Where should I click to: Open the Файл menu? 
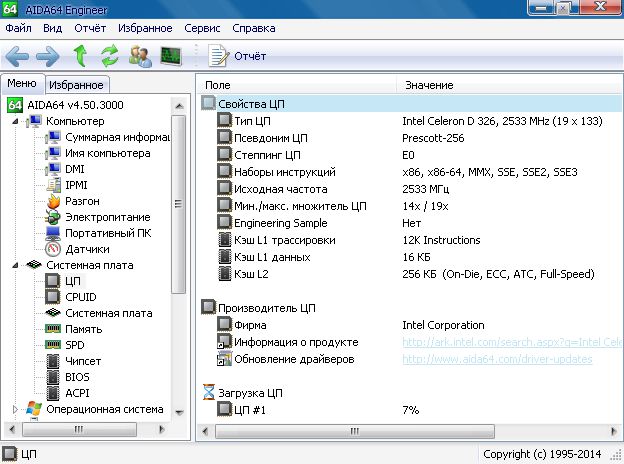18,28
